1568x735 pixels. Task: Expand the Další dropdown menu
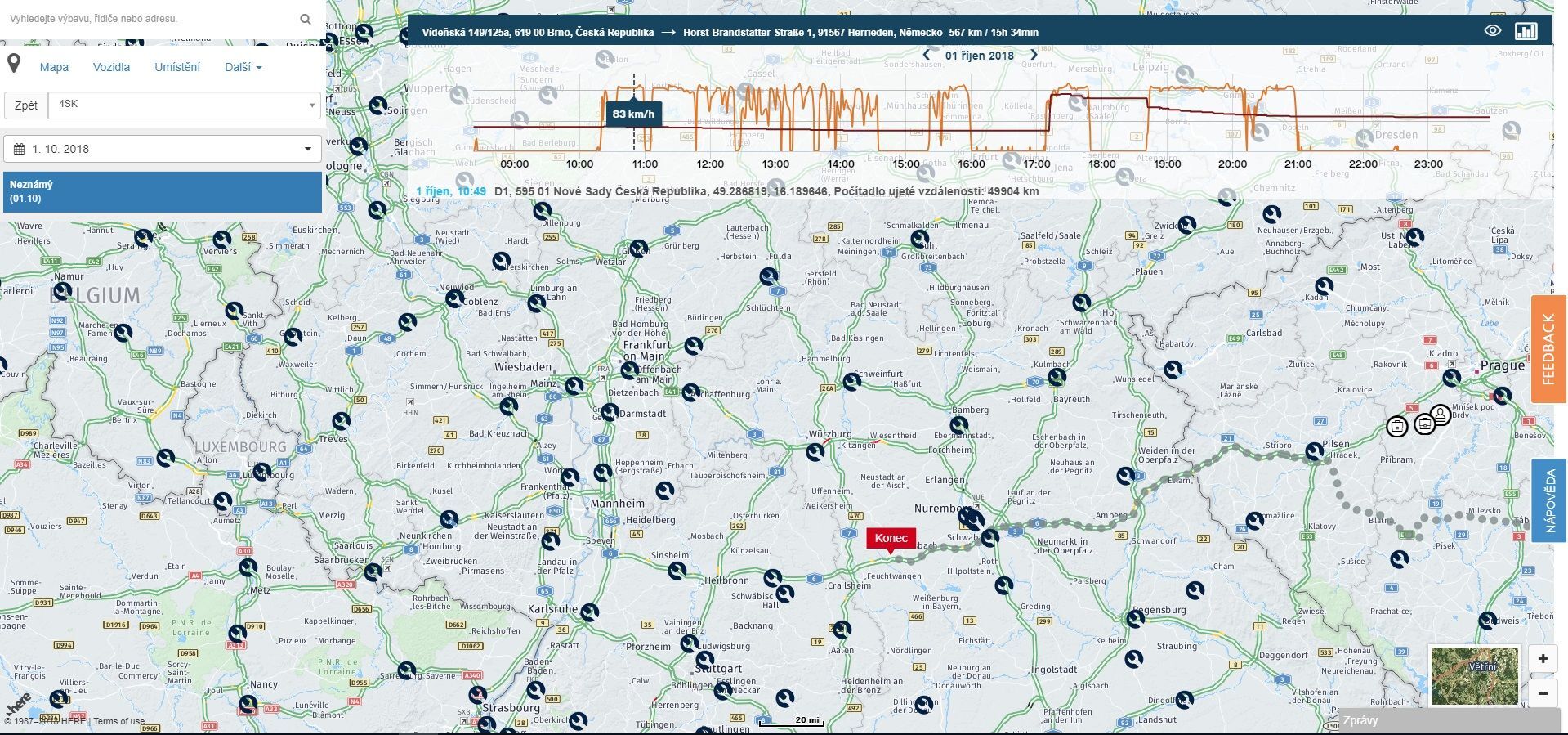[x=243, y=67]
